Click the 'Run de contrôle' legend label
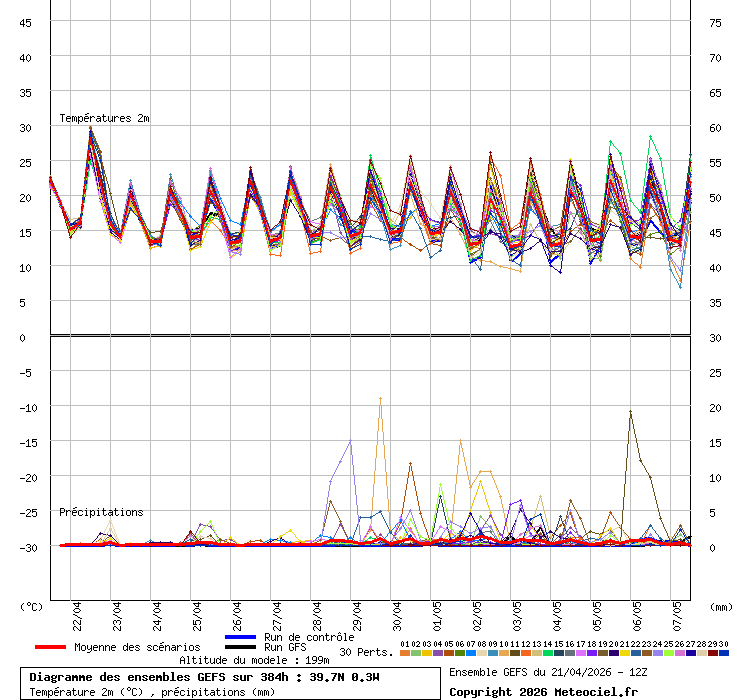This screenshot has height=700, width=740. click(x=308, y=637)
